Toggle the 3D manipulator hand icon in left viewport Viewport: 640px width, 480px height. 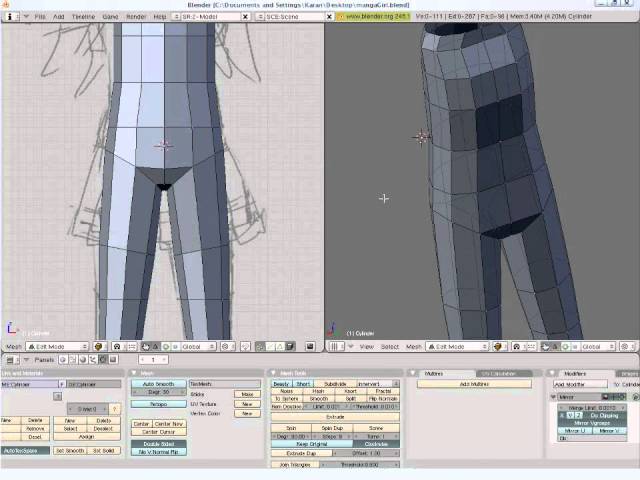pyautogui.click(x=146, y=347)
